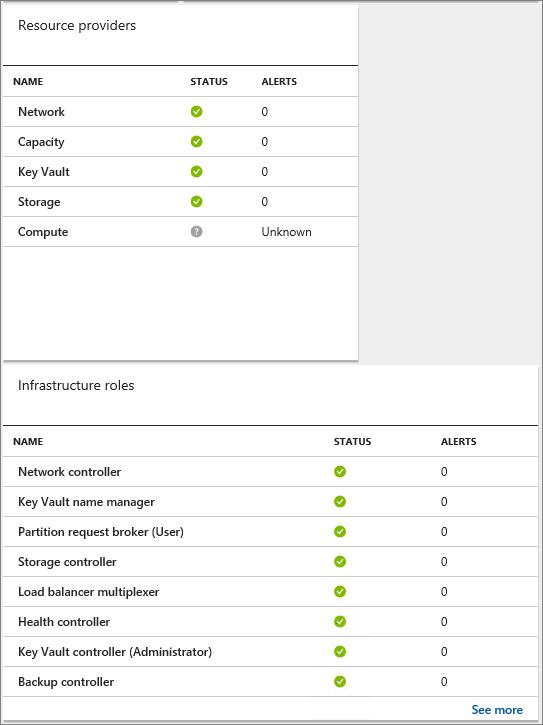Click Storage controller's green status icon

[x=340, y=562]
